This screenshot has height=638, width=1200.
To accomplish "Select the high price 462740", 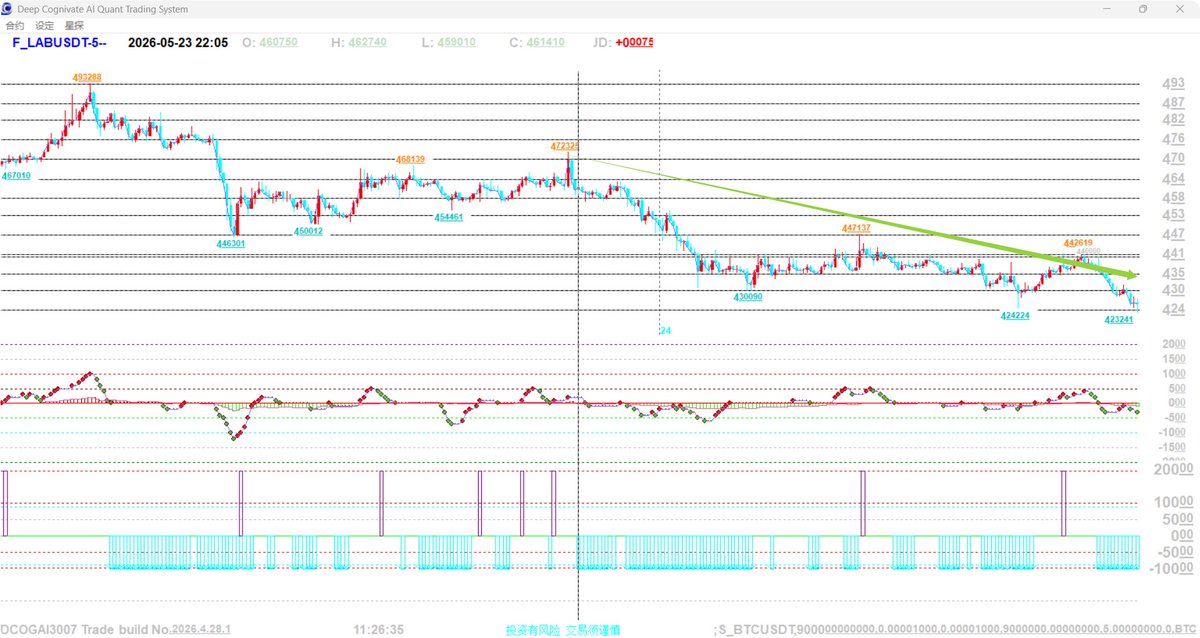I will coord(366,43).
